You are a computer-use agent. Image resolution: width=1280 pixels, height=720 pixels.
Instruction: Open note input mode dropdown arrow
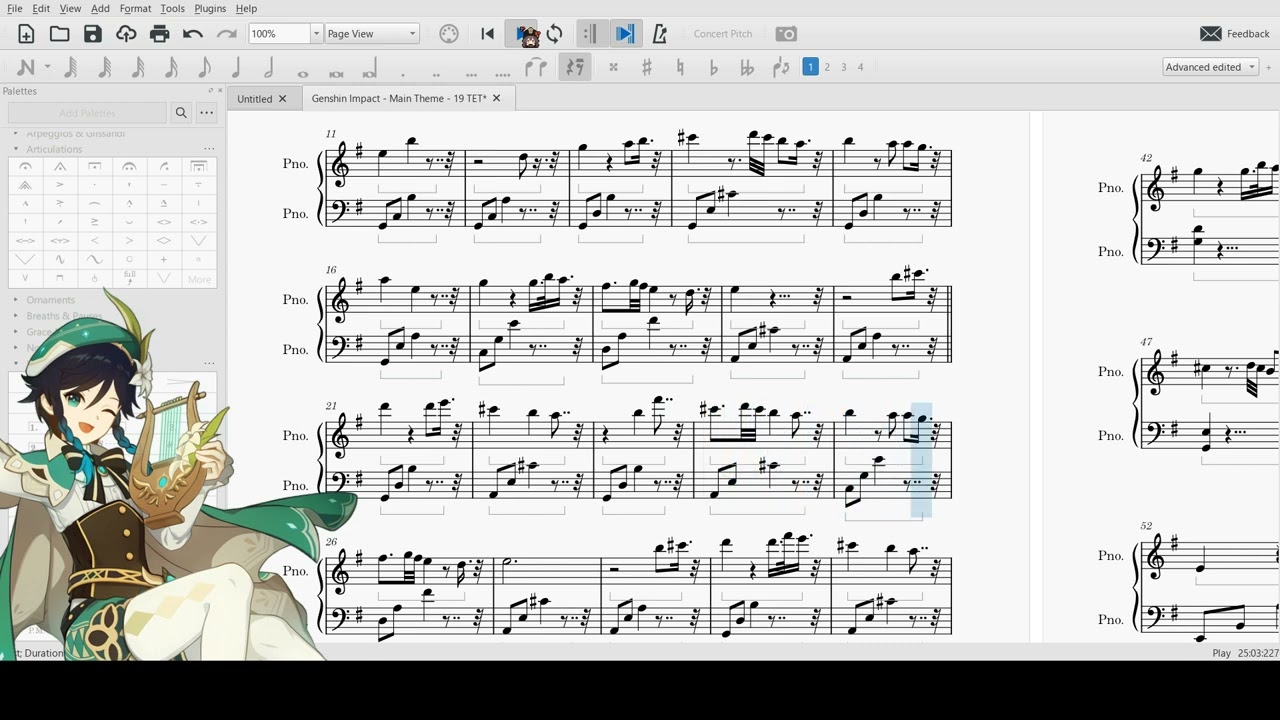[x=47, y=68]
